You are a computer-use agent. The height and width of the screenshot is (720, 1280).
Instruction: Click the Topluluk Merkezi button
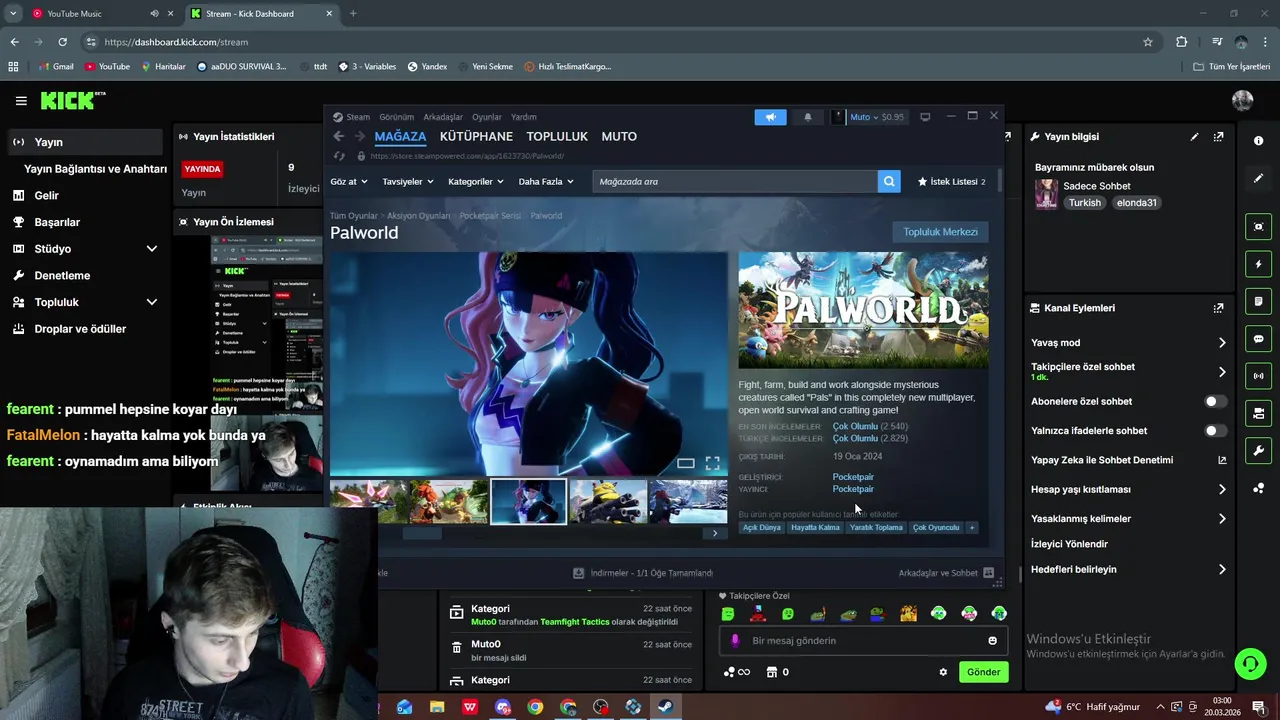tap(940, 232)
